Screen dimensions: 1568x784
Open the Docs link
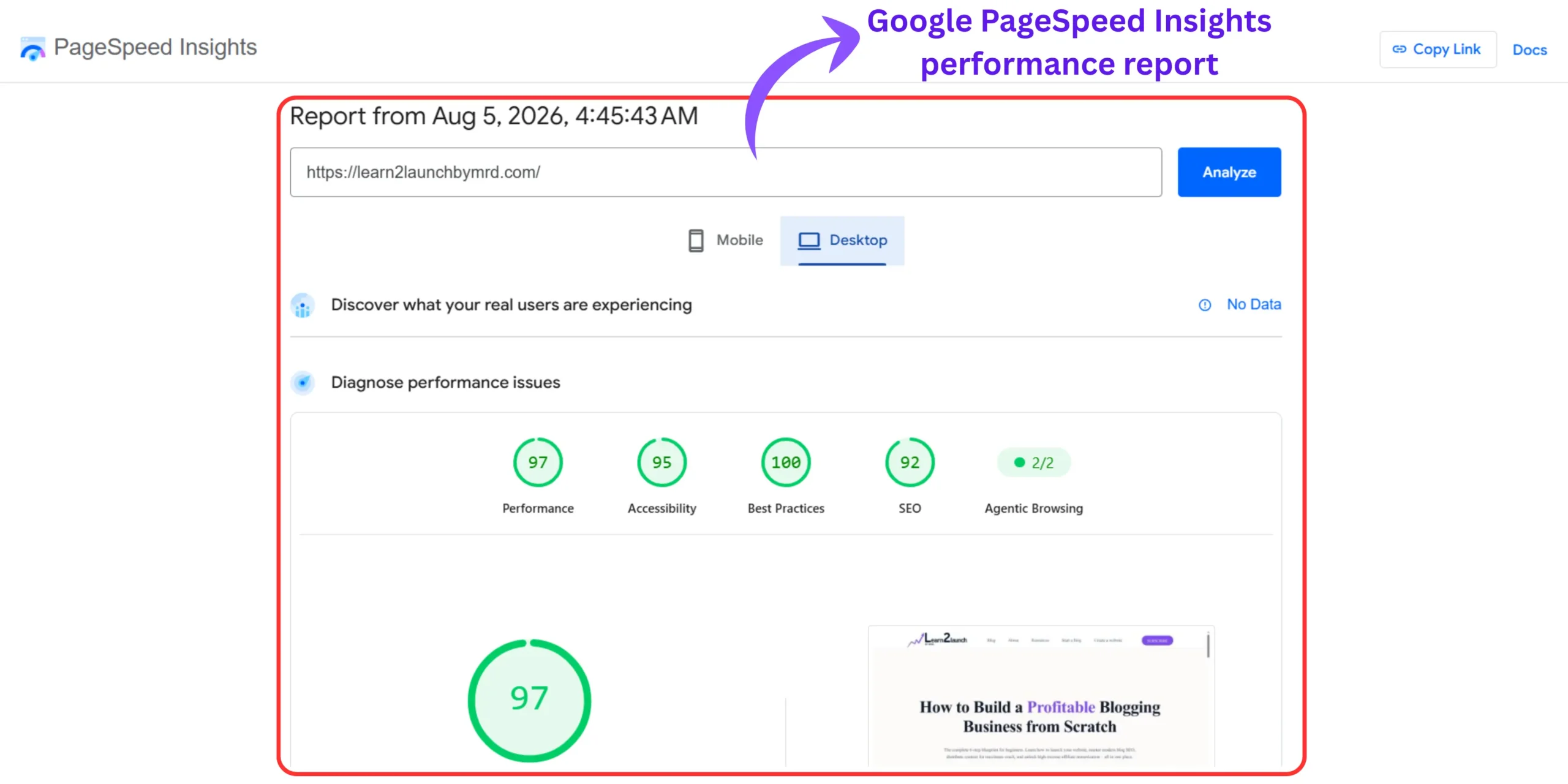click(1529, 50)
